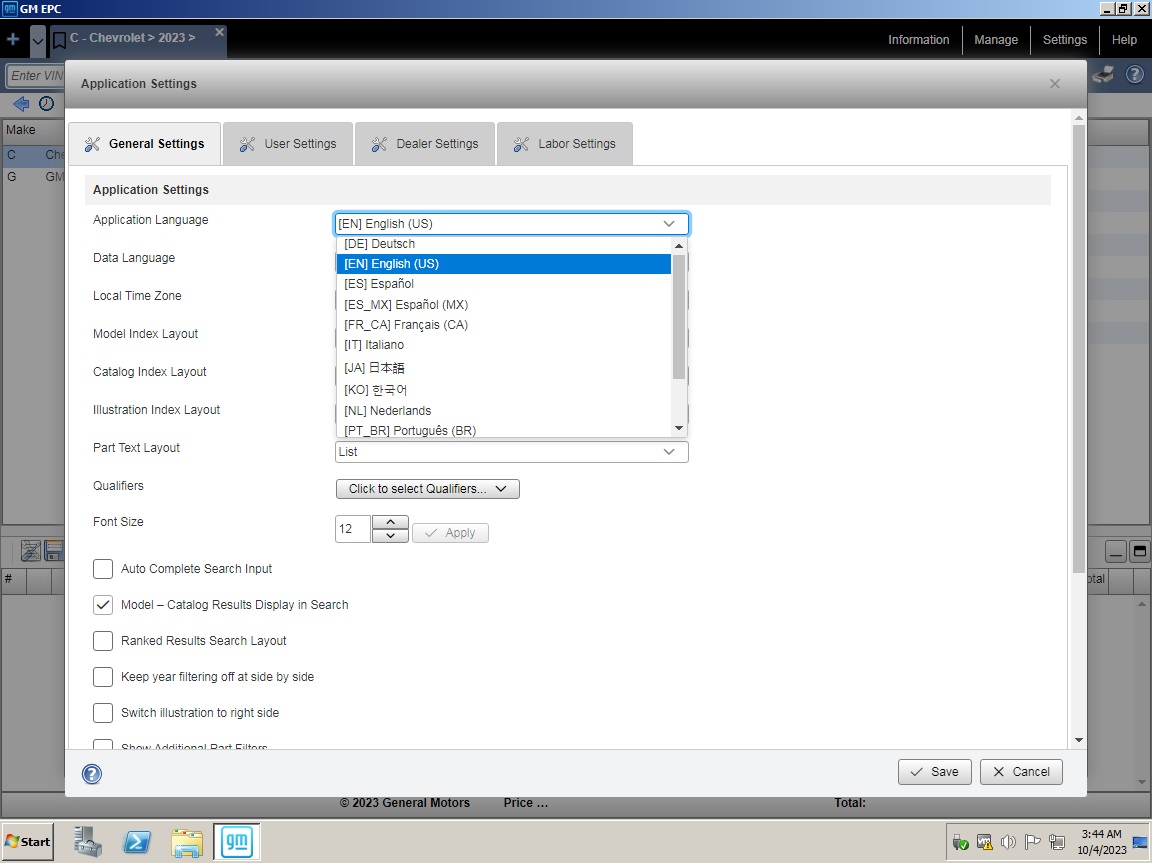The width and height of the screenshot is (1152, 863).
Task: Choose [NL] Nederlands language option
Action: (x=504, y=411)
